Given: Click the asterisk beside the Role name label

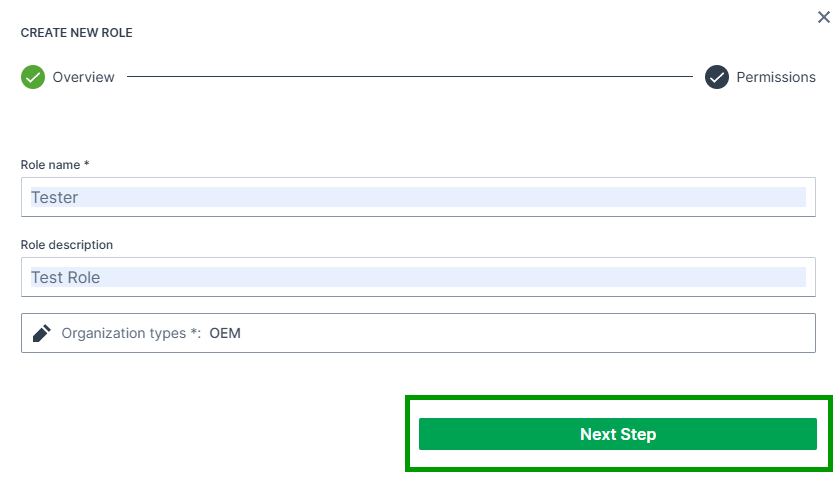Looking at the screenshot, I should pyautogui.click(x=87, y=163).
